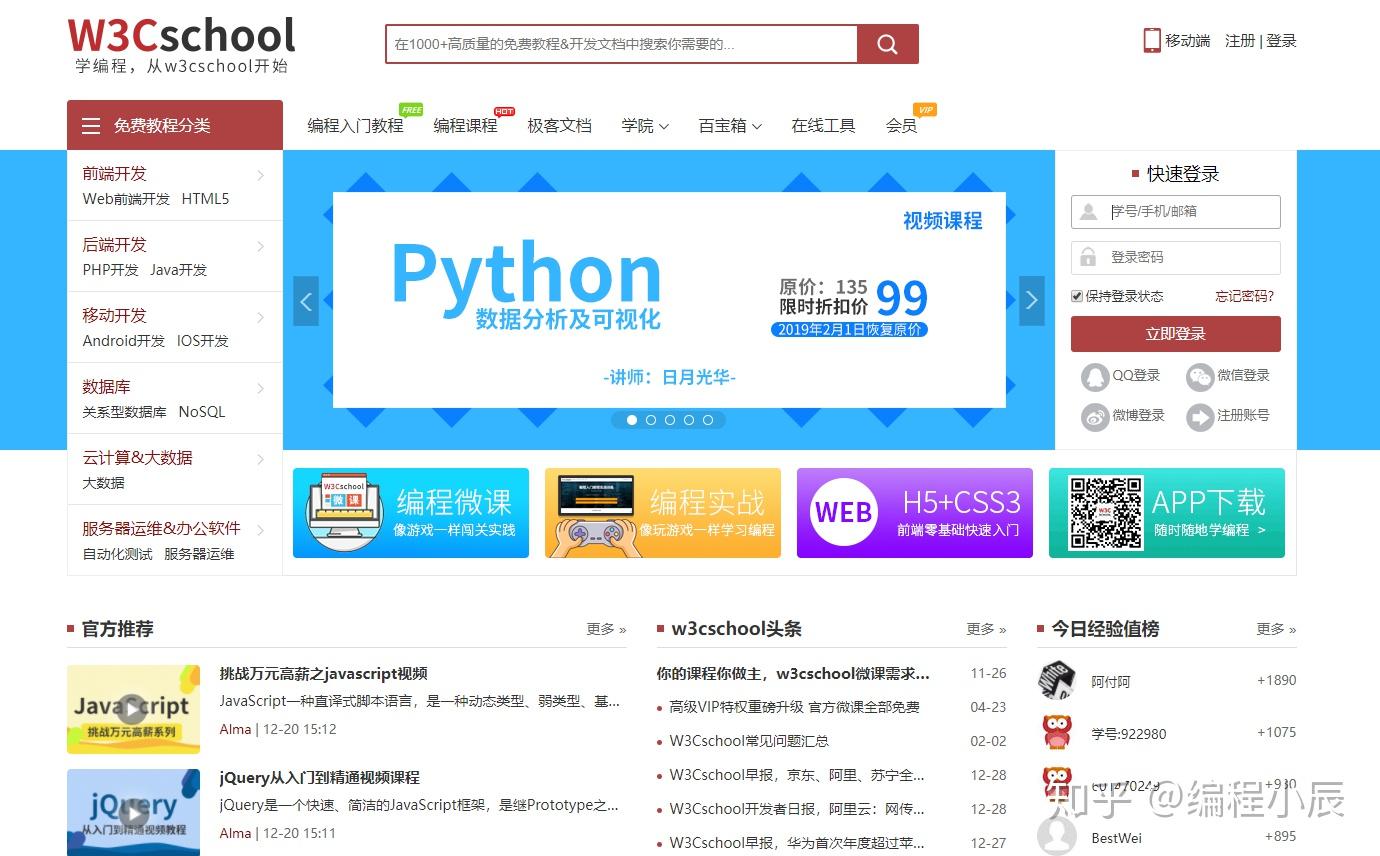Viewport: 1380px width, 856px height.
Task: Open the PHP开发 subcategory link
Action: click(x=110, y=270)
